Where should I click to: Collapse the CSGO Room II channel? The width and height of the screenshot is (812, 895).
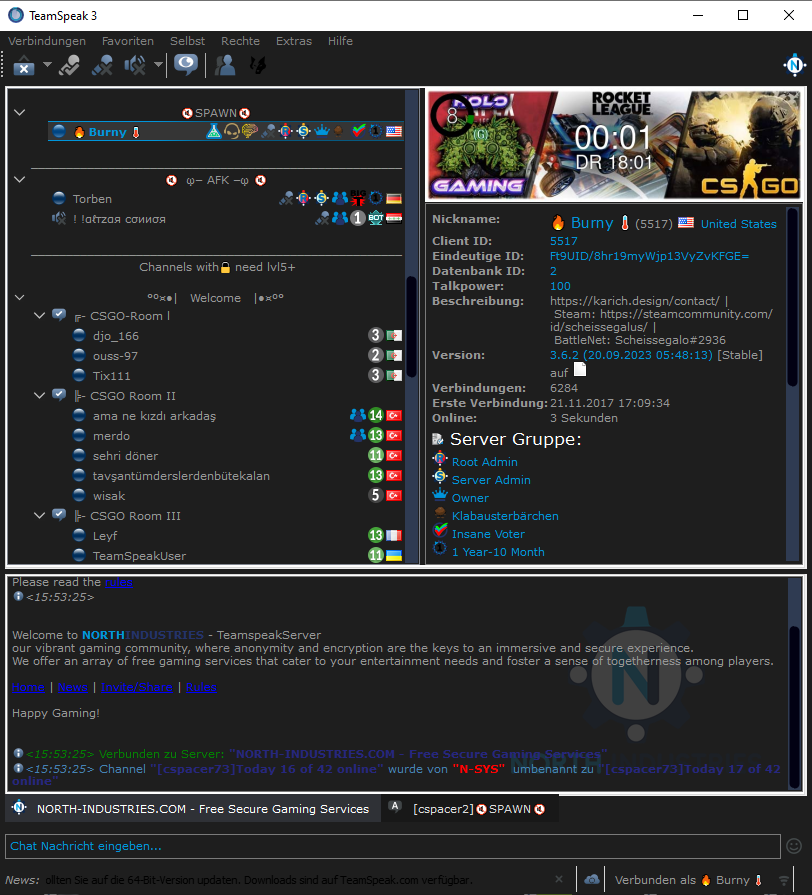pyautogui.click(x=39, y=396)
